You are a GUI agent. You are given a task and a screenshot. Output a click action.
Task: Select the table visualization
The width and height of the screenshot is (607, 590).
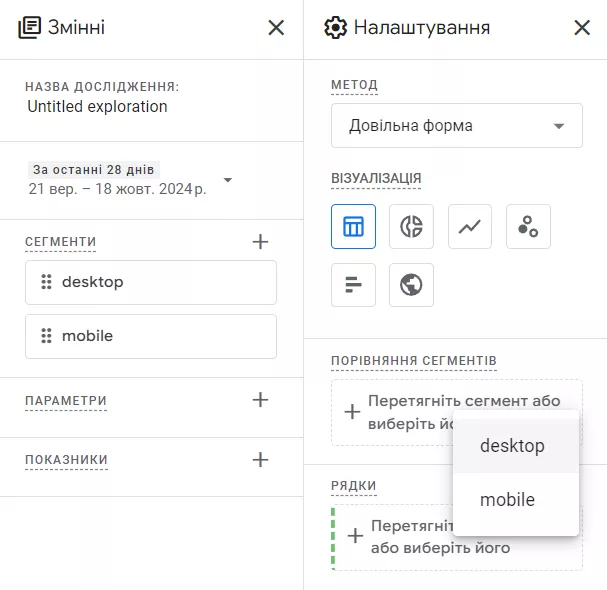pyautogui.click(x=353, y=226)
